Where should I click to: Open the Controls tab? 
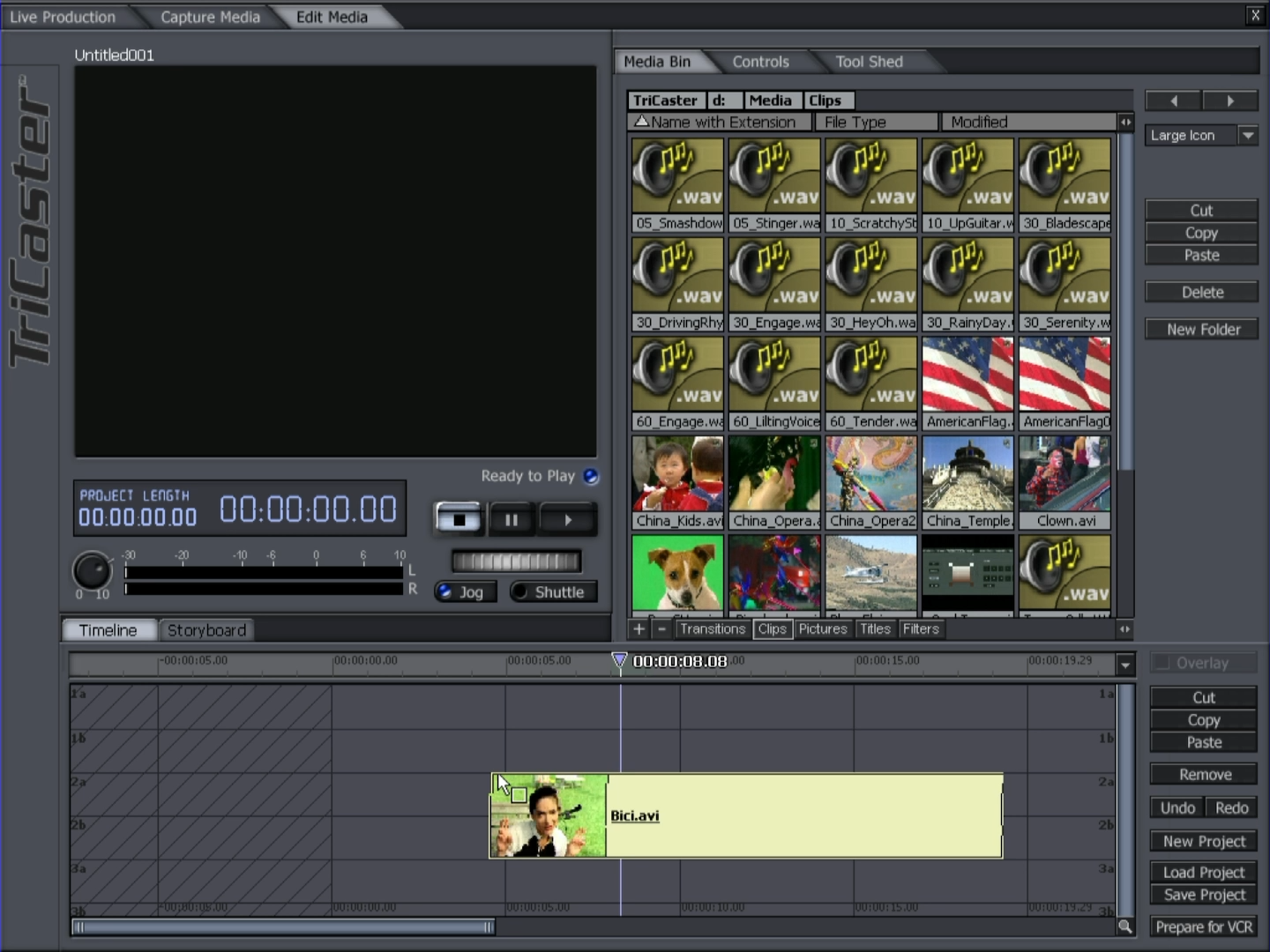coord(760,62)
